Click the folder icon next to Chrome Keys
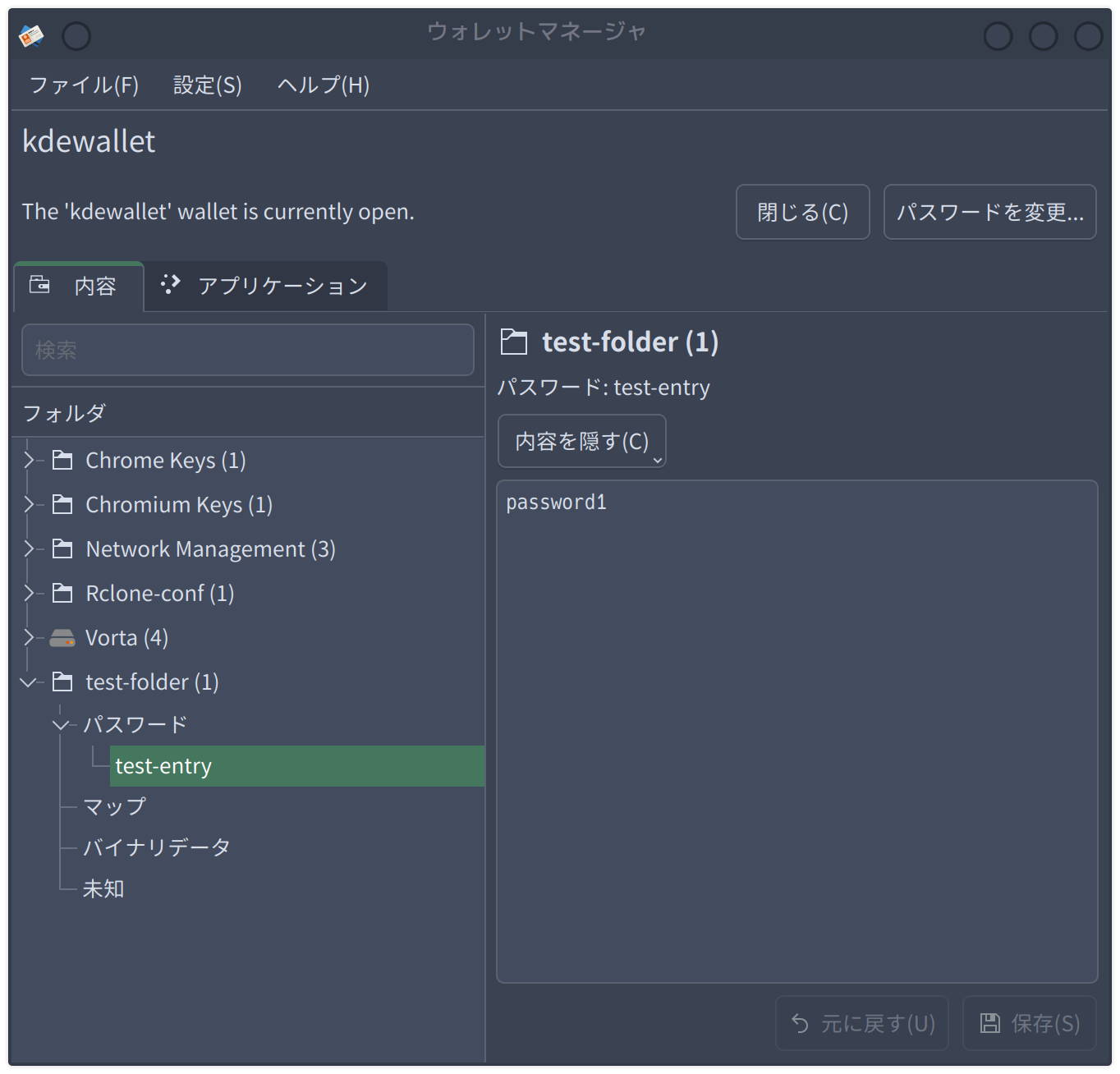 [x=62, y=460]
